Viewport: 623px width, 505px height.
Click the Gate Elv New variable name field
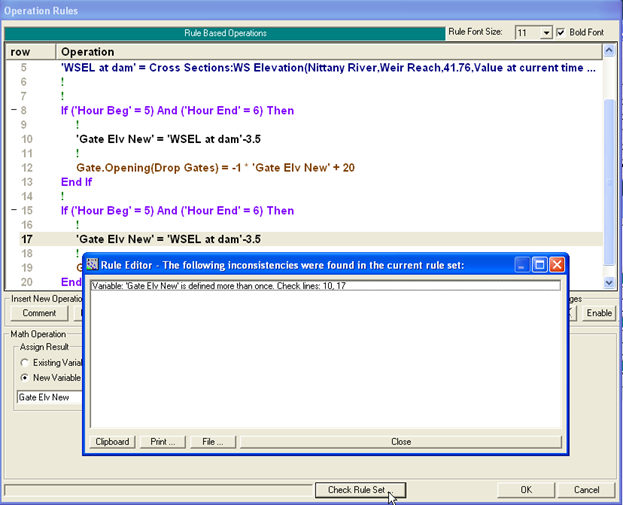click(50, 397)
